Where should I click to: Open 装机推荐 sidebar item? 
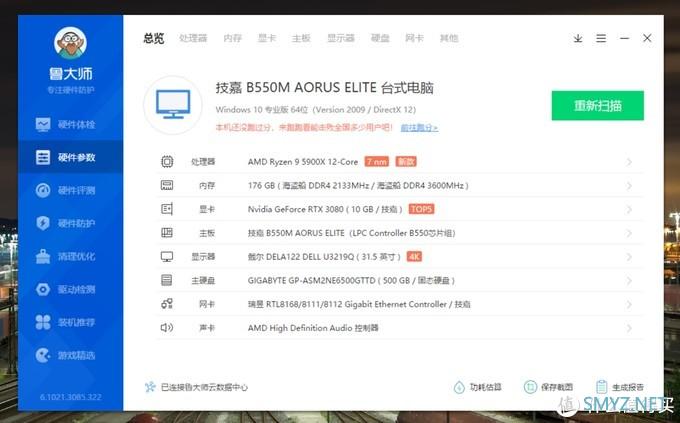(x=70, y=322)
